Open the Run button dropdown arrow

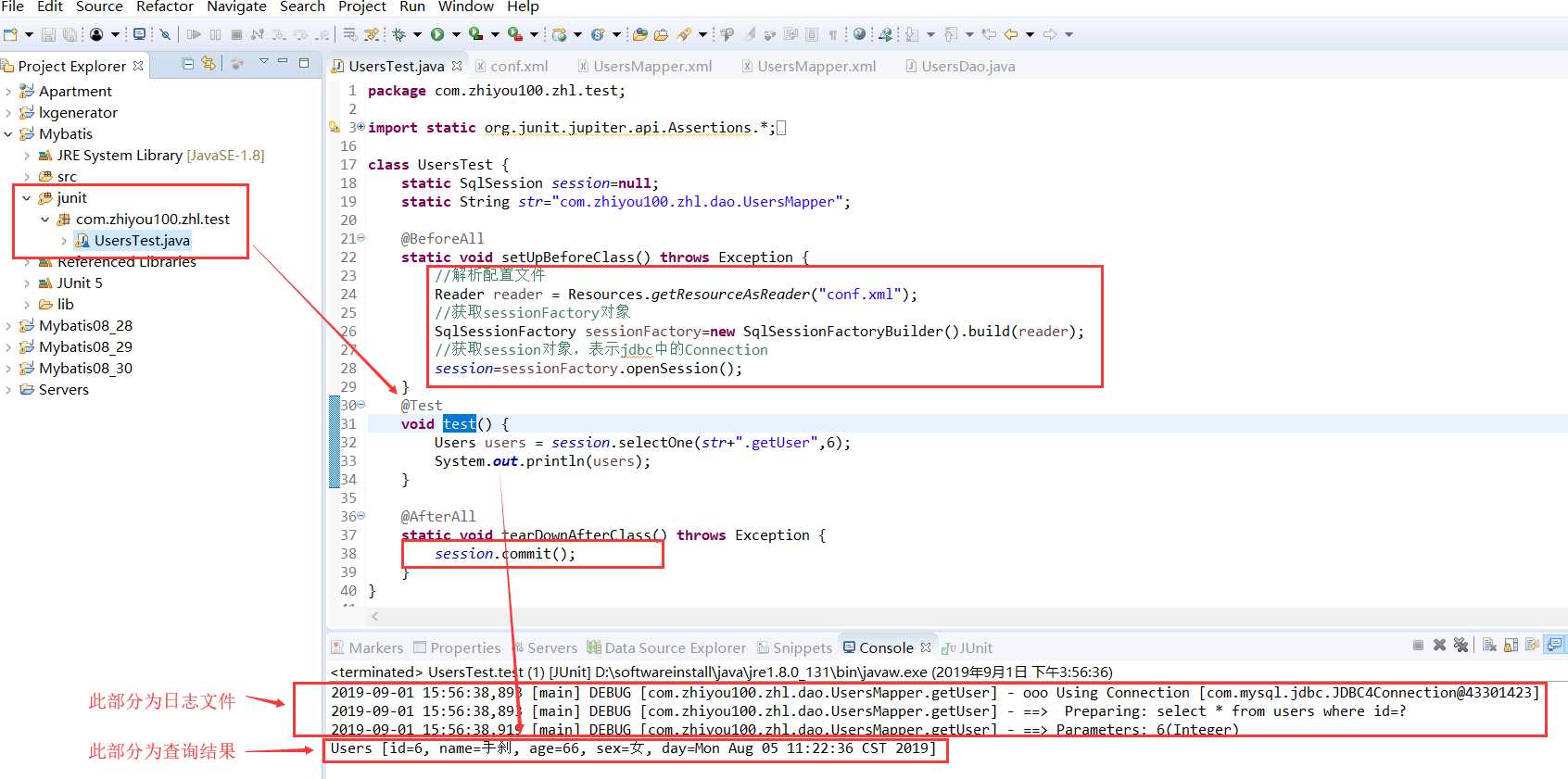point(456,34)
